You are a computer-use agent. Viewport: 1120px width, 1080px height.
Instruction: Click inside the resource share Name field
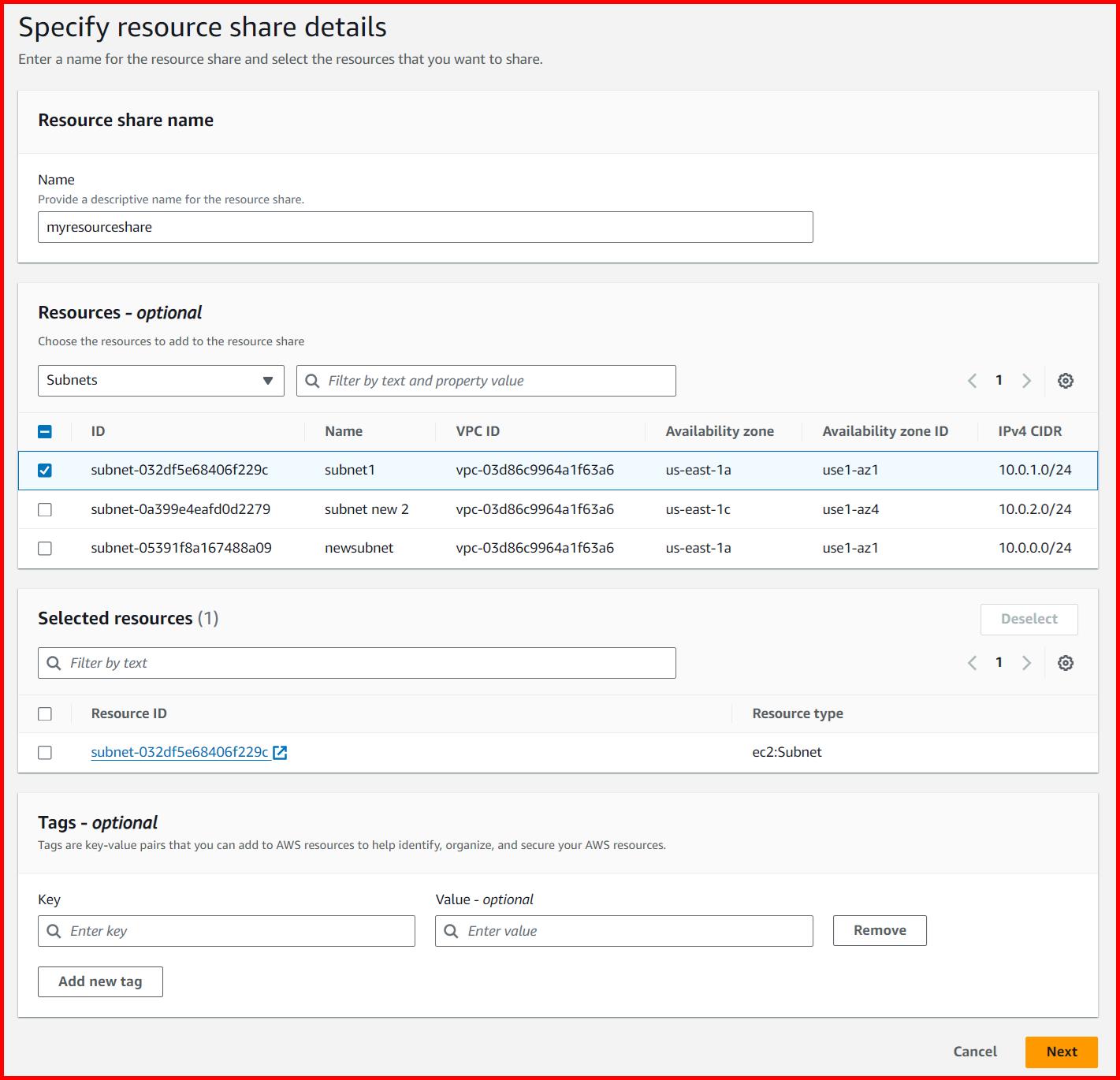click(426, 226)
